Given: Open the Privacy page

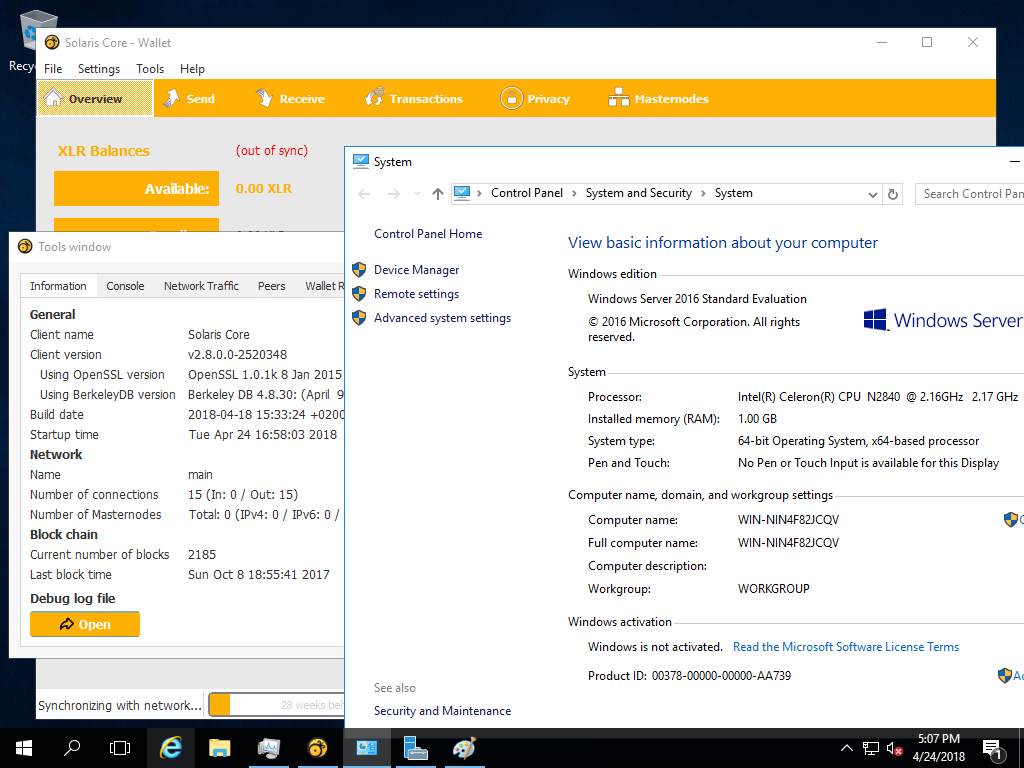Looking at the screenshot, I should 535,99.
